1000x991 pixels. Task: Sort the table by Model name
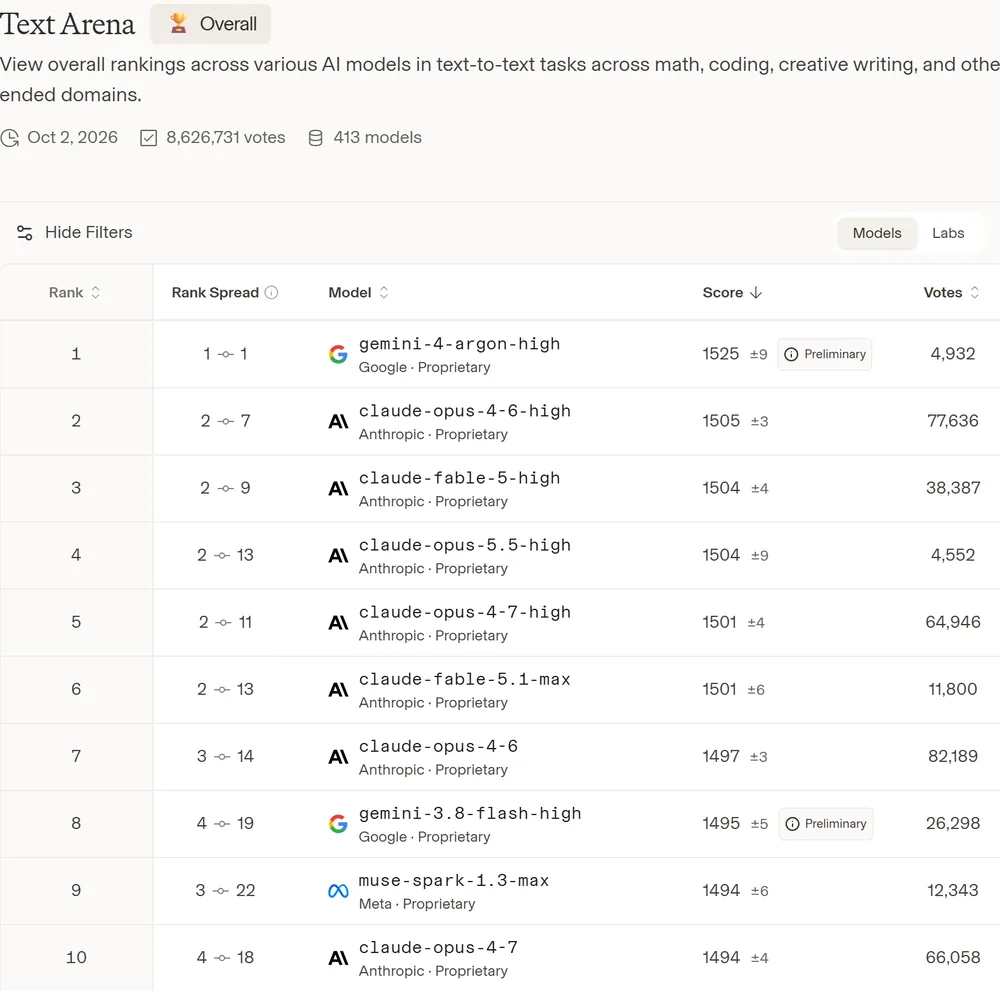358,292
